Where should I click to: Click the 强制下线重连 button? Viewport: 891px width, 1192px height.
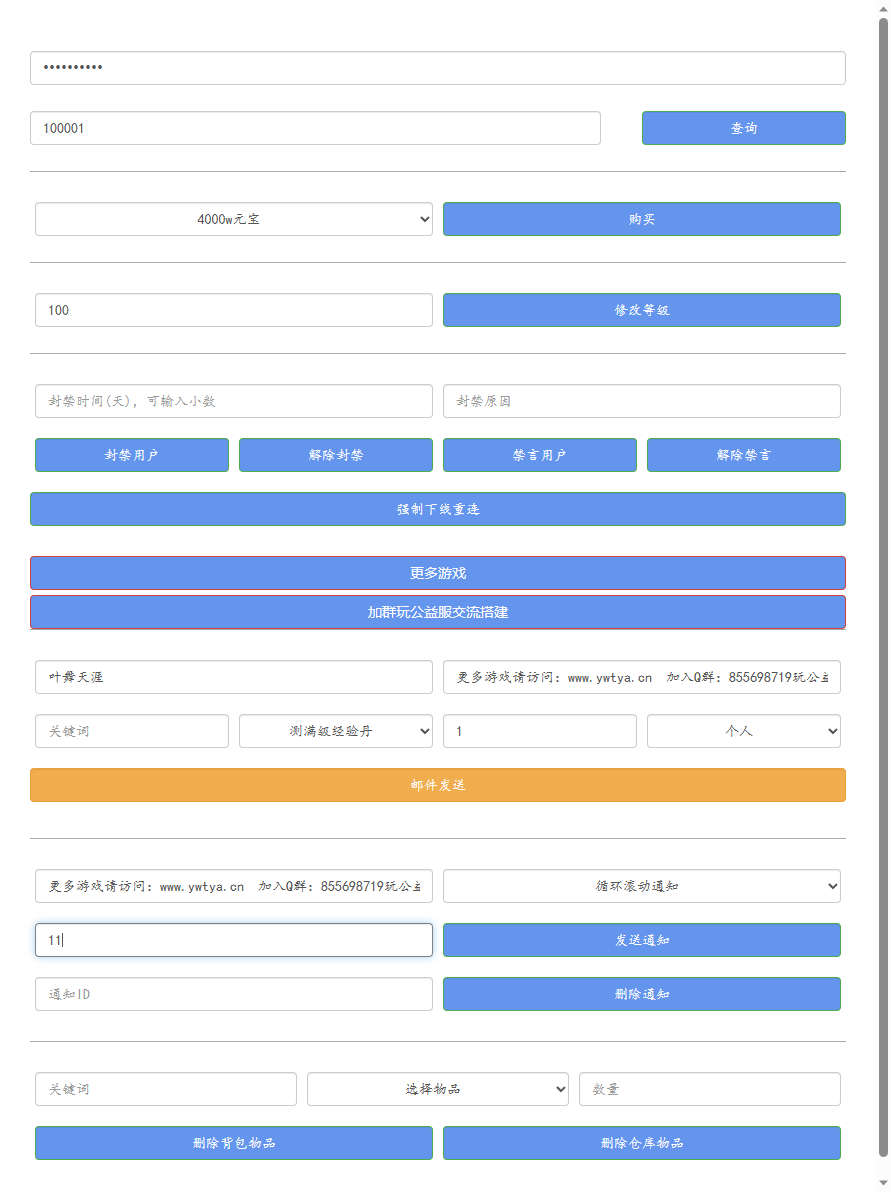437,509
